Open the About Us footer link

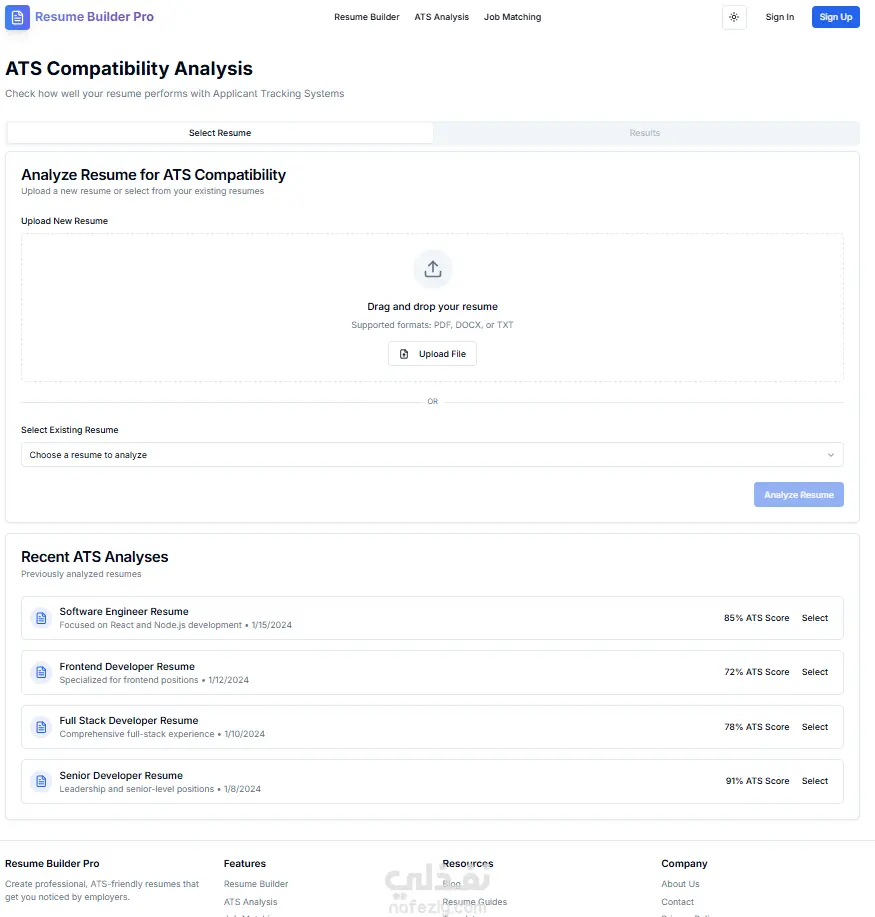point(680,884)
